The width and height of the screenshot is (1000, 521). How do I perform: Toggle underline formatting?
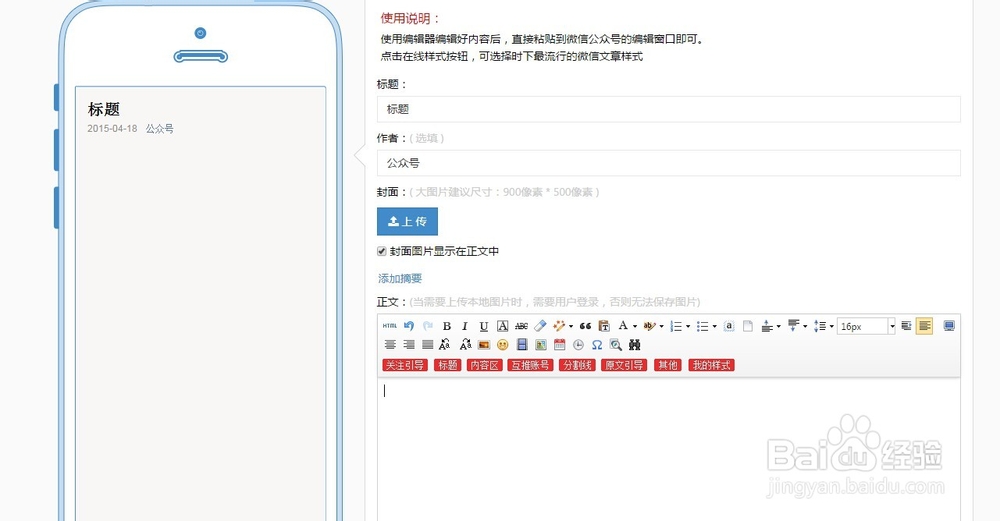tap(484, 326)
